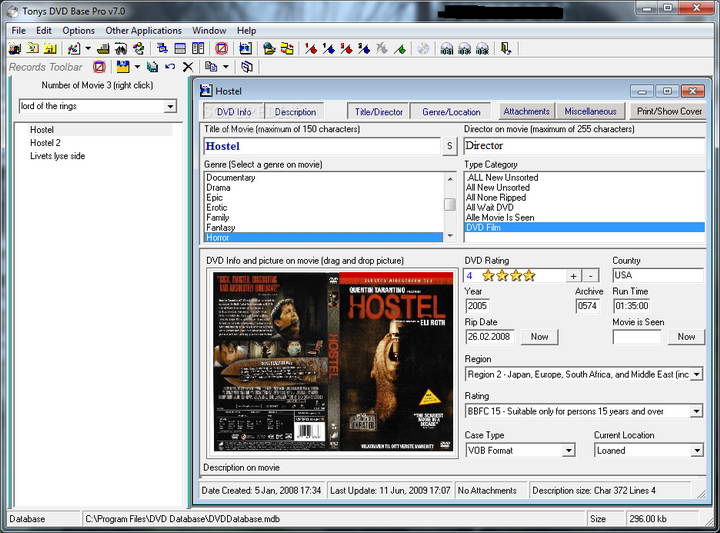720x533 pixels.
Task: Open the Case Type dropdown showing VOB Format
Action: pos(568,451)
